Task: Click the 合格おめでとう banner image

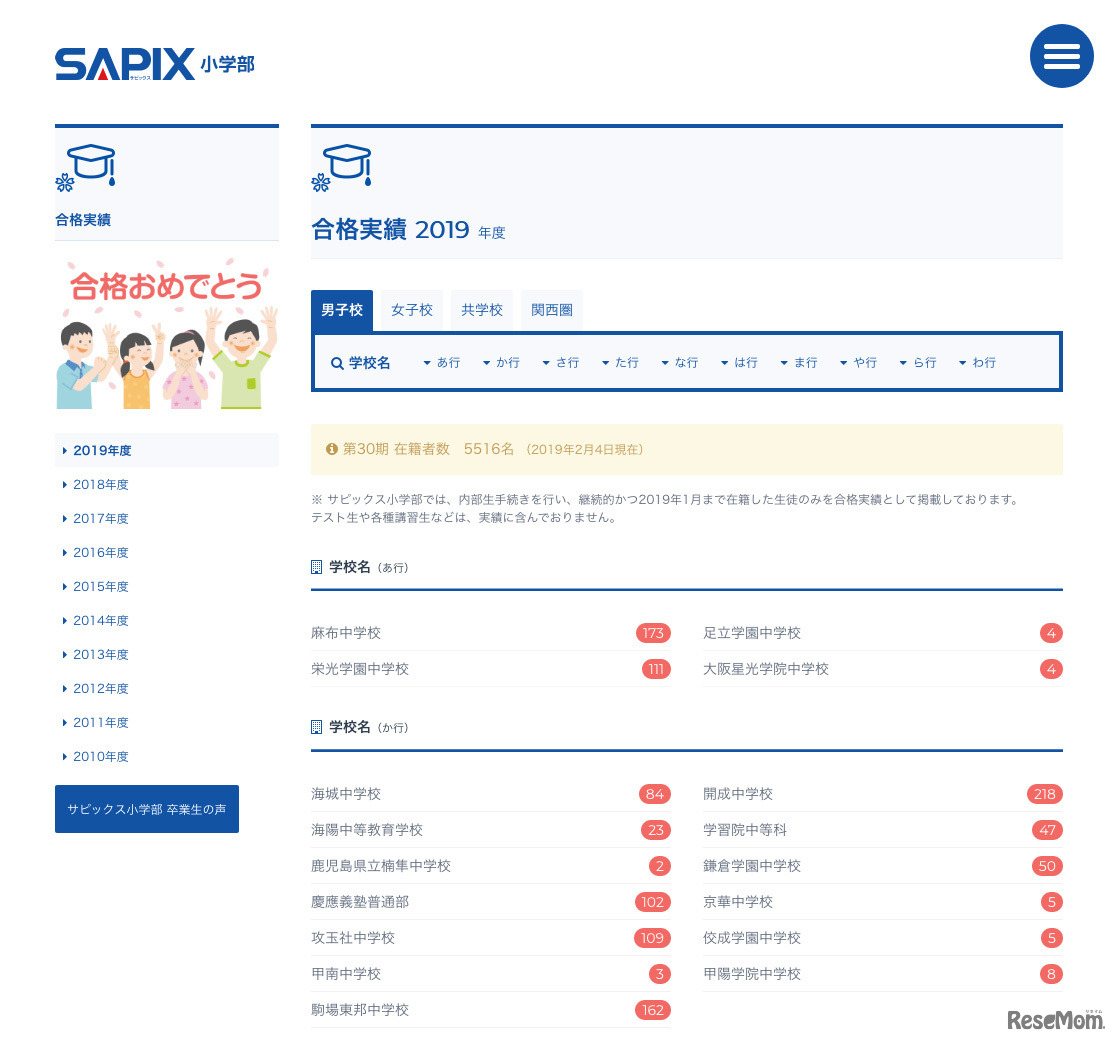Action: click(167, 335)
